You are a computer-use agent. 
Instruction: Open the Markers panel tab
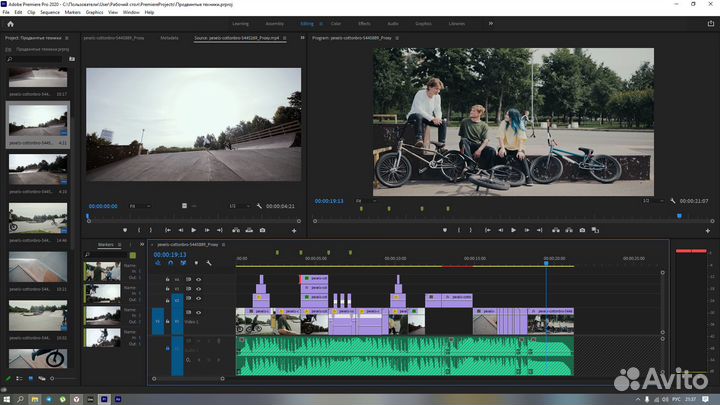pos(106,244)
